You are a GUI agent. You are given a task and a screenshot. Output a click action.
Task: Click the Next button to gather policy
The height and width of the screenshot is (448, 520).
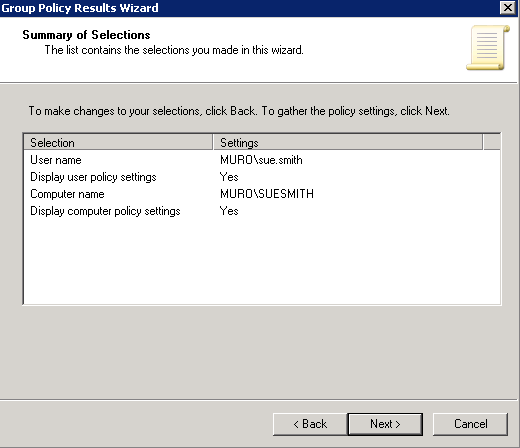(385, 424)
